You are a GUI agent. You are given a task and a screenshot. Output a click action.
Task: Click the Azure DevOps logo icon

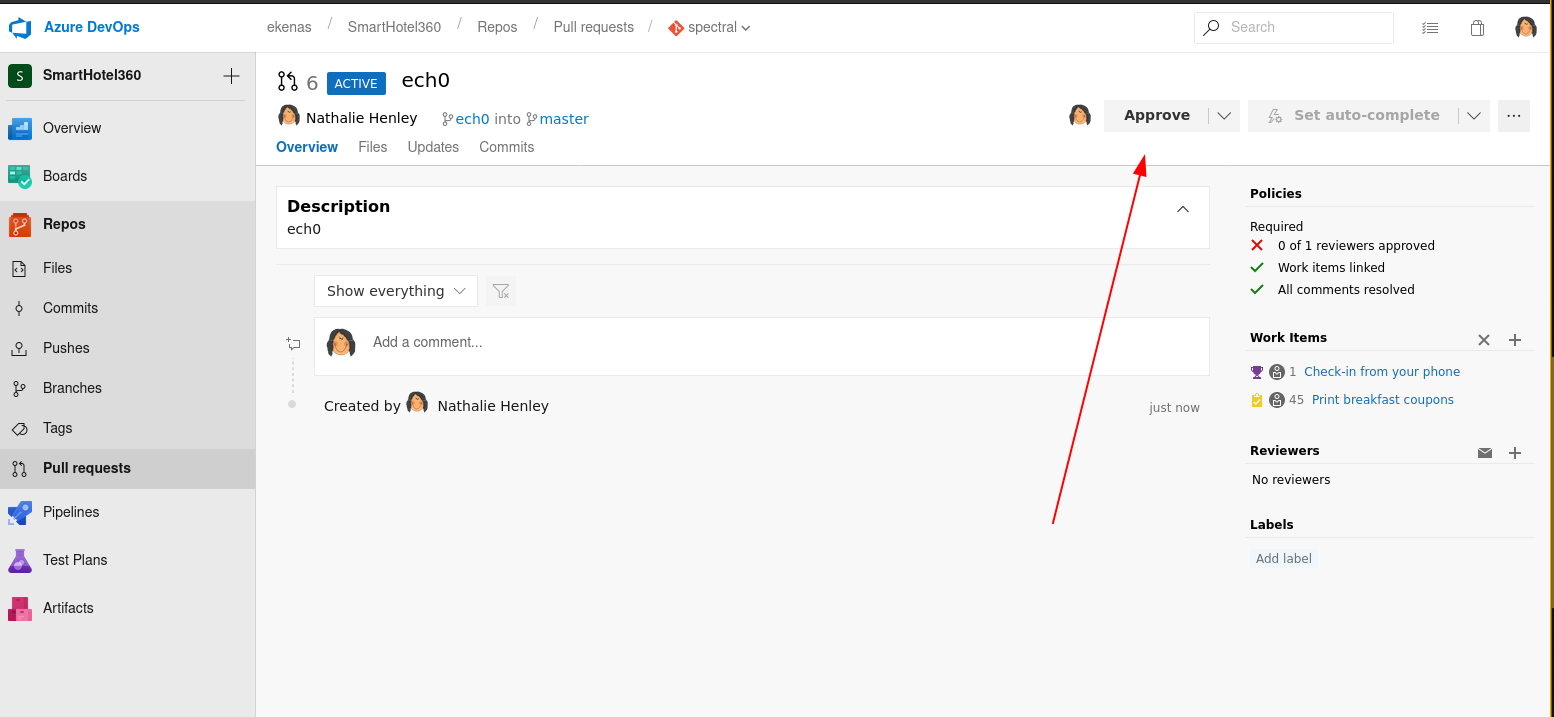point(21,27)
